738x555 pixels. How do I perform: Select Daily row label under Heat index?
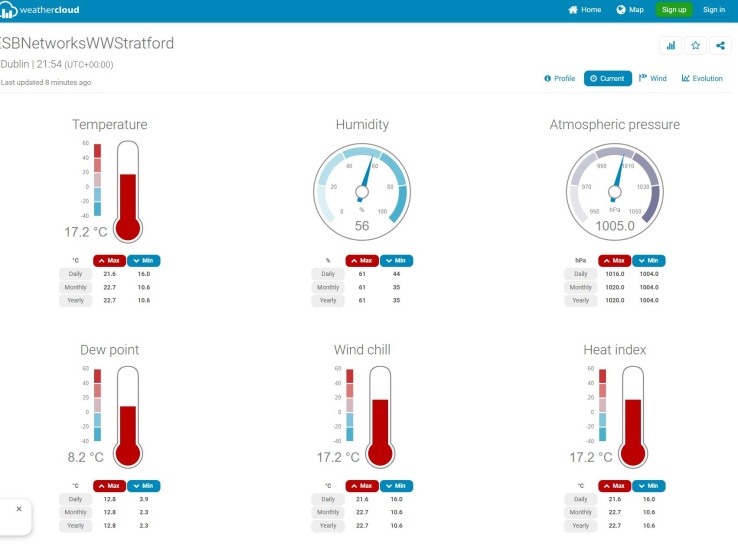pos(581,499)
